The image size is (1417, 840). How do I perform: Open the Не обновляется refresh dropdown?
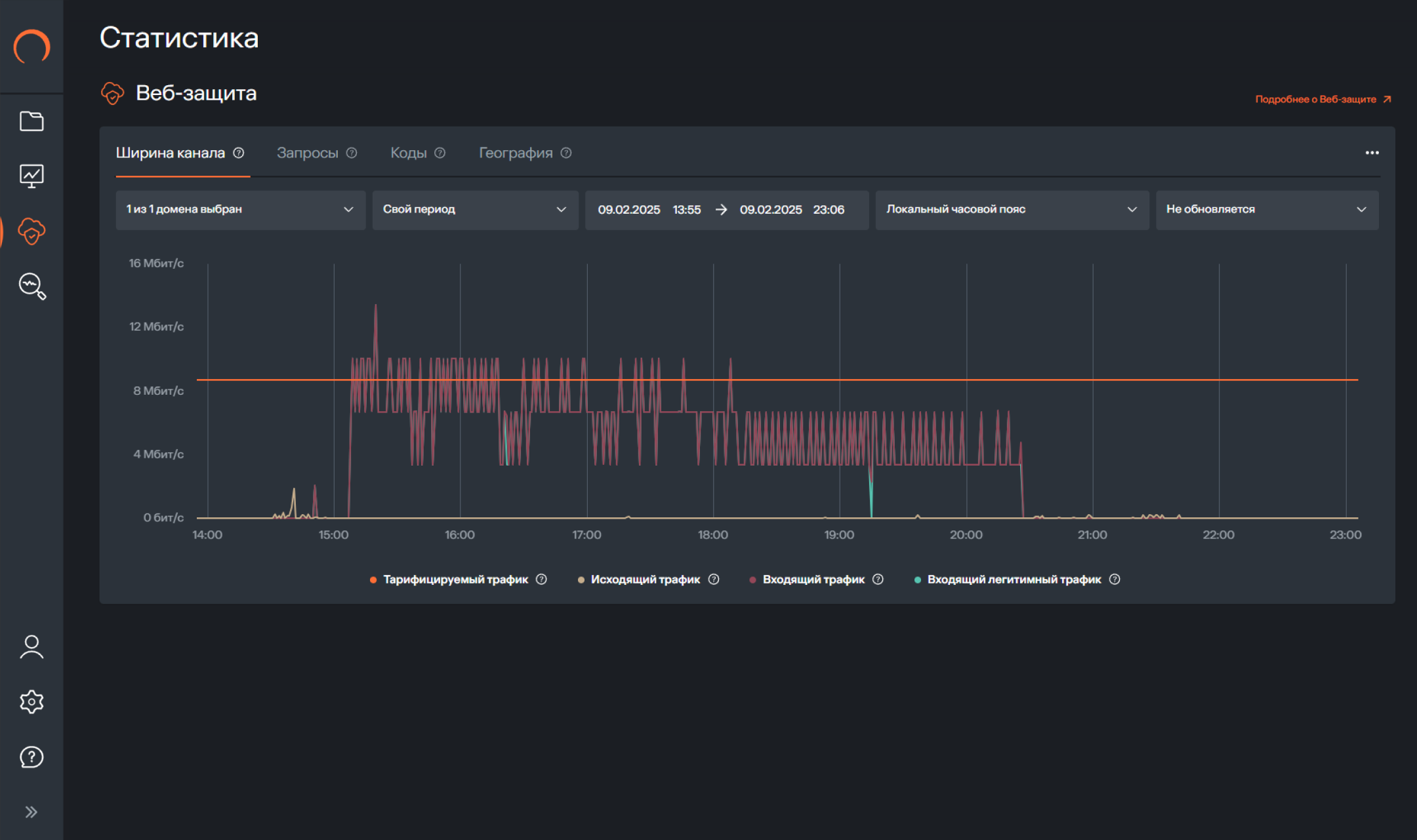coord(1267,210)
